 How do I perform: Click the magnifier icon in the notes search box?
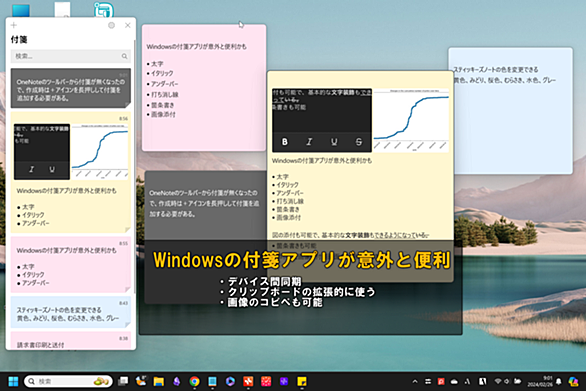[x=124, y=56]
